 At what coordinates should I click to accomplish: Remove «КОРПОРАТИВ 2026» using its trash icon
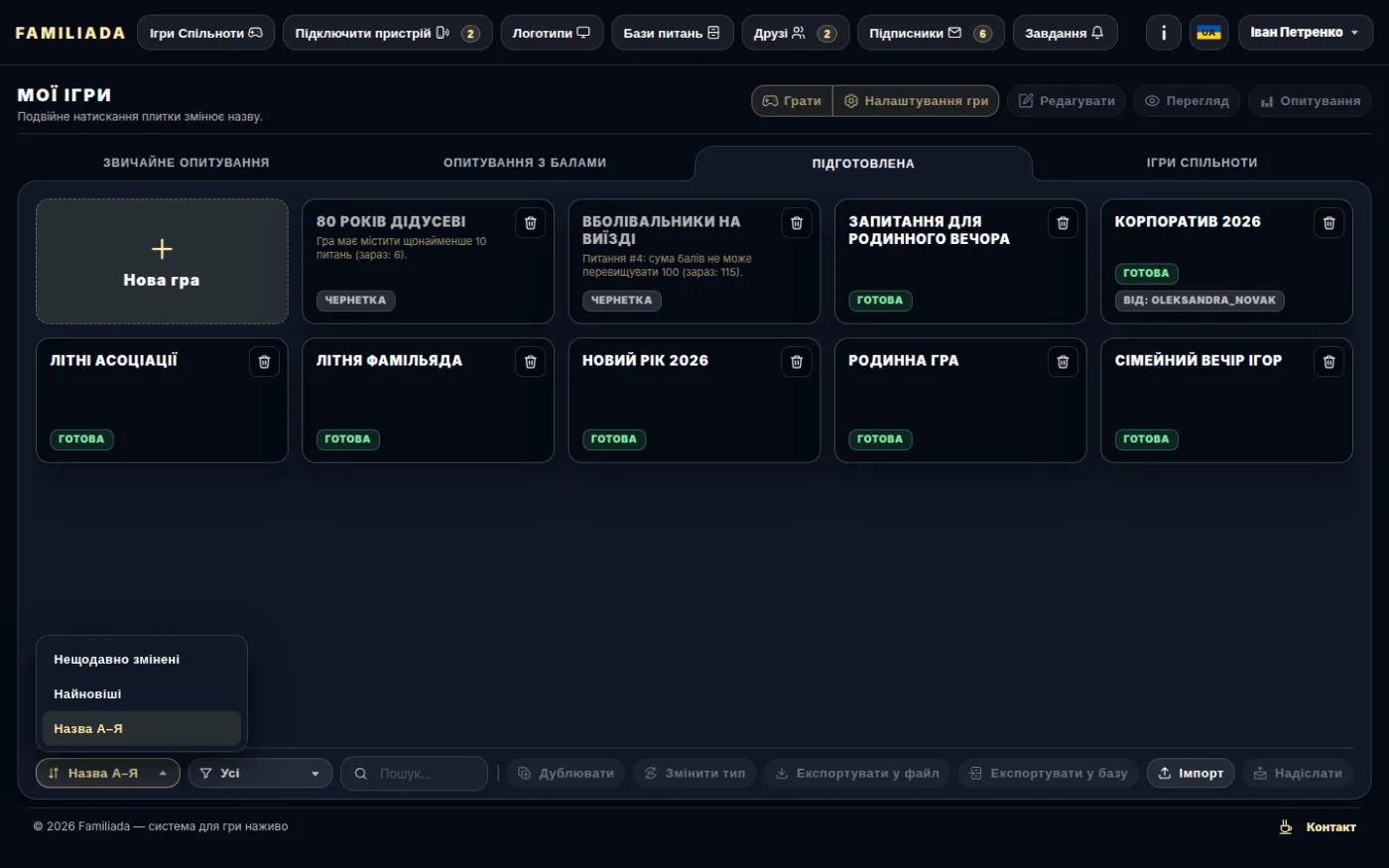tap(1328, 223)
